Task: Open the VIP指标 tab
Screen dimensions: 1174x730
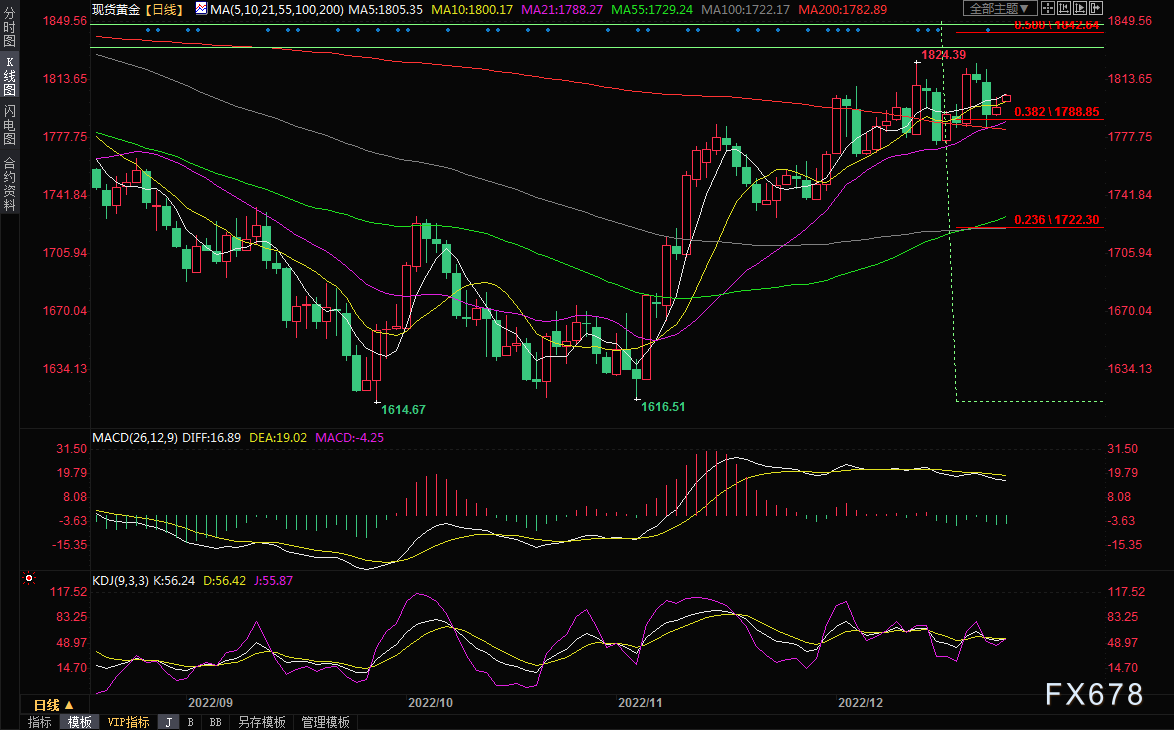Action: pos(128,722)
